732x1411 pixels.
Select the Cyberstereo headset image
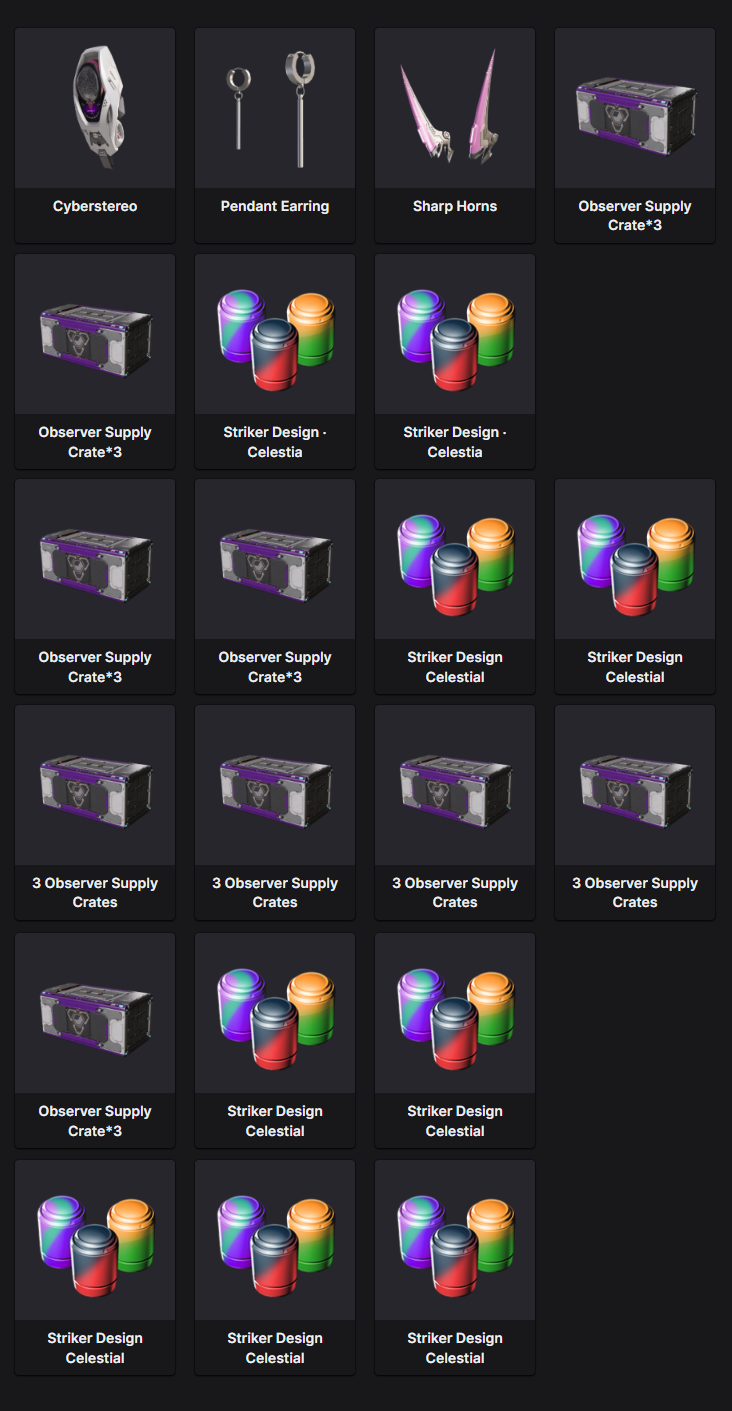coord(95,108)
